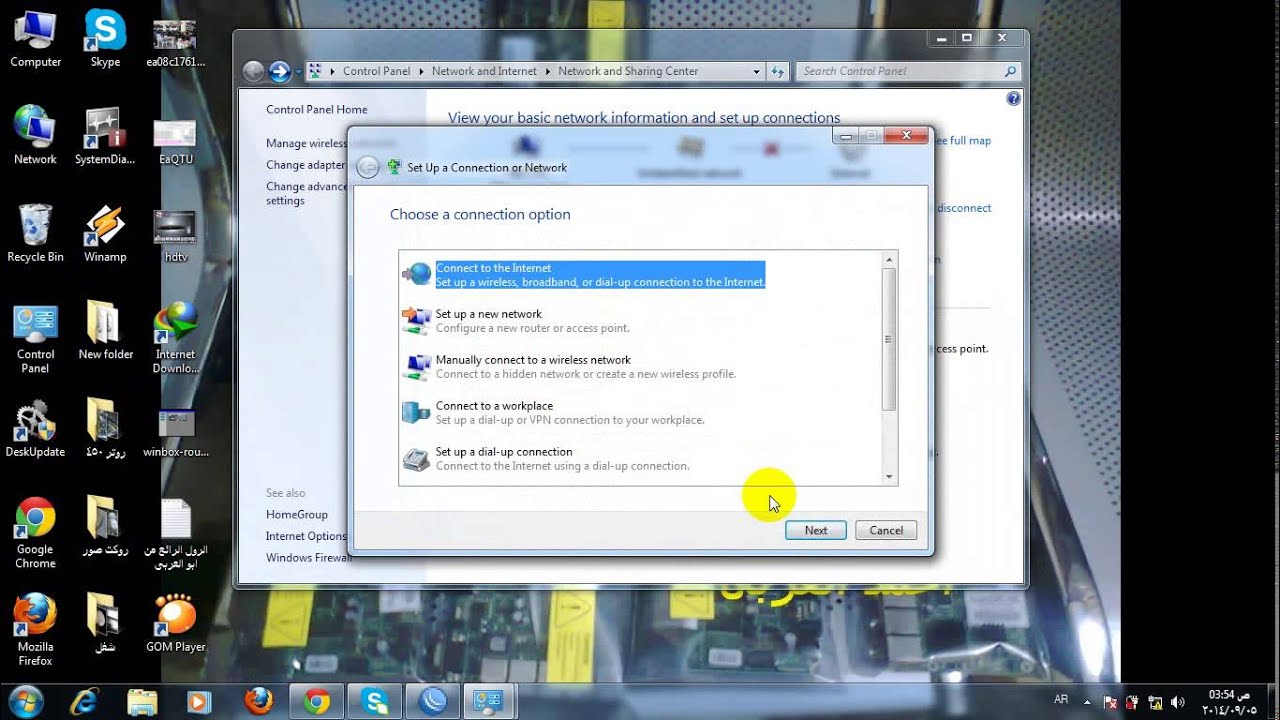Open the Skype desktop shortcut
This screenshot has height=720, width=1280.
click(x=105, y=38)
